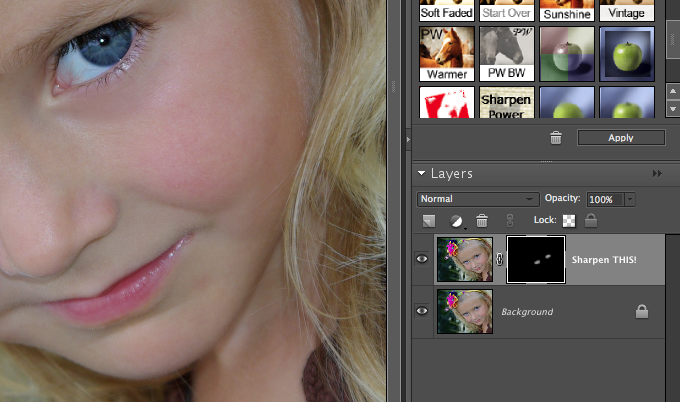Select the PW BW horse effect
Image resolution: width=680 pixels, height=402 pixels.
click(x=507, y=54)
